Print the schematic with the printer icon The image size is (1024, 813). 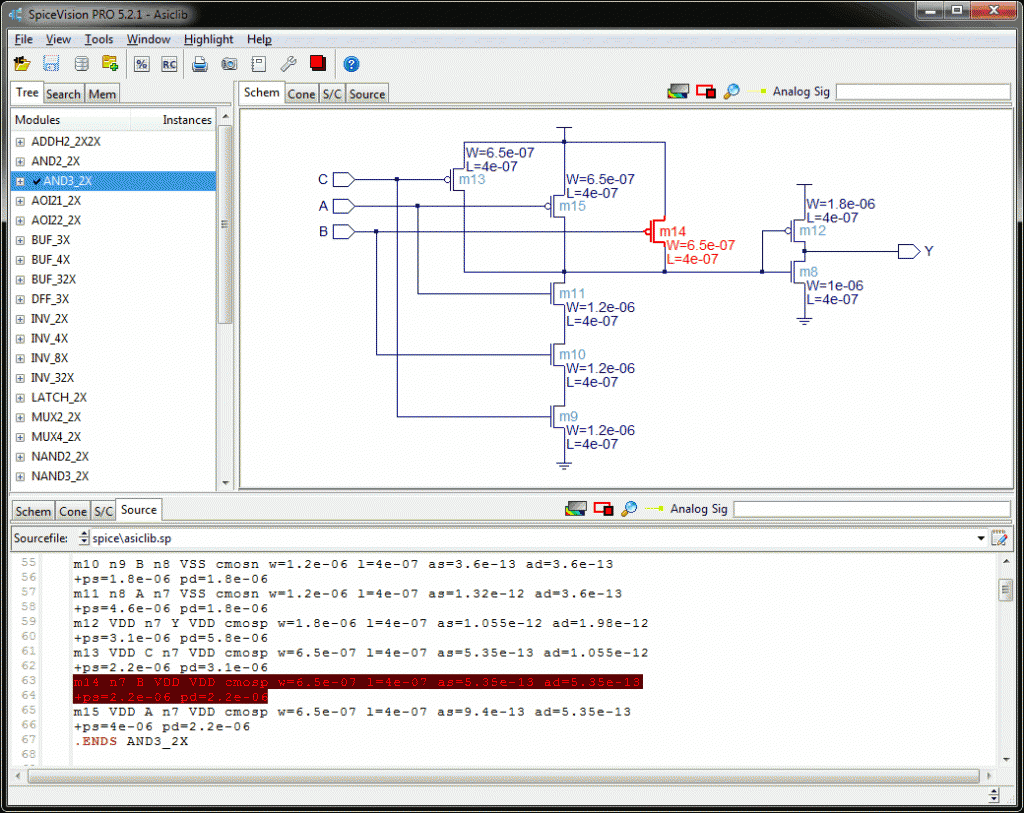pos(199,63)
